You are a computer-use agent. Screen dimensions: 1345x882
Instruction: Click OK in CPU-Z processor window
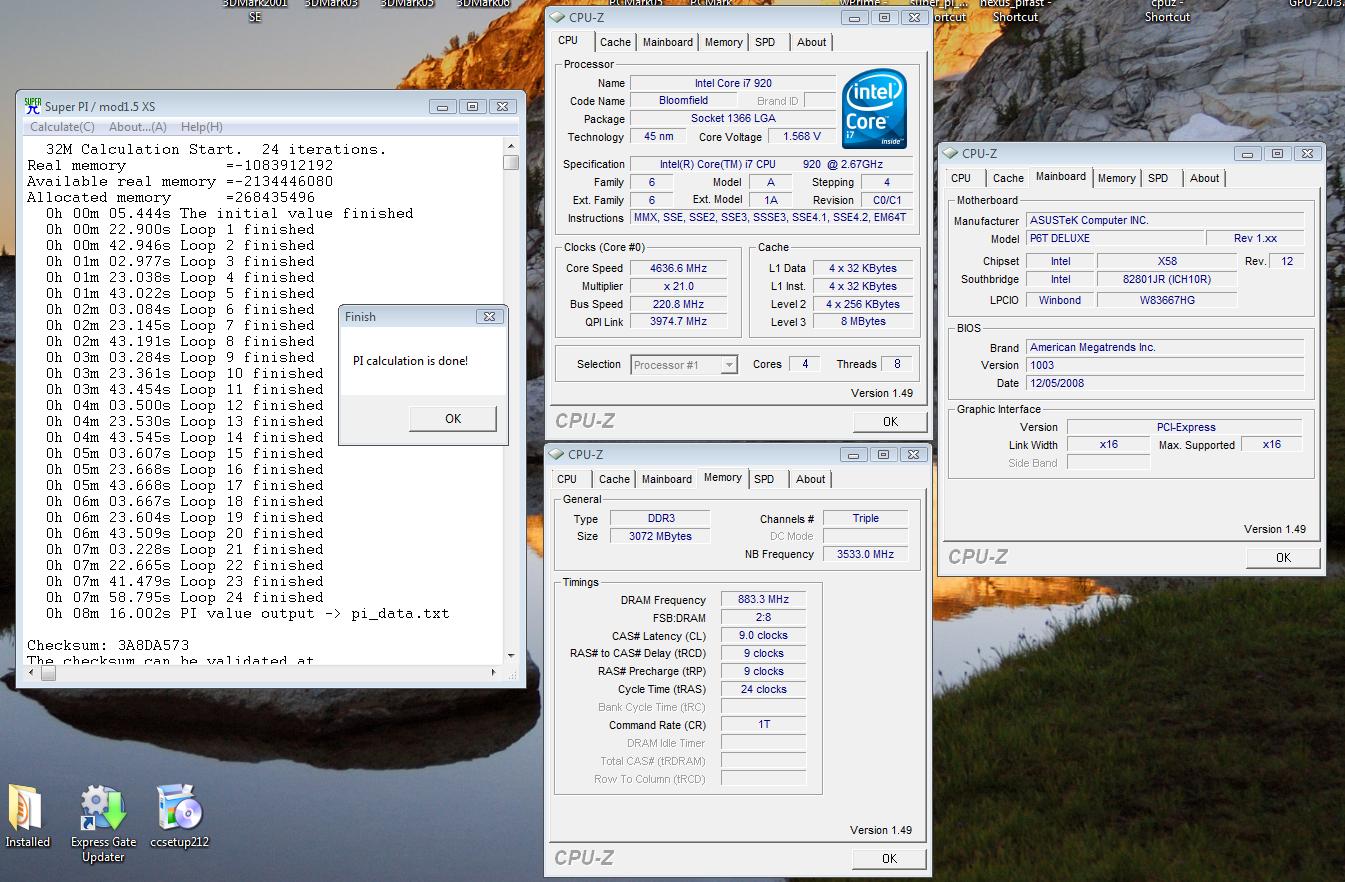point(890,422)
